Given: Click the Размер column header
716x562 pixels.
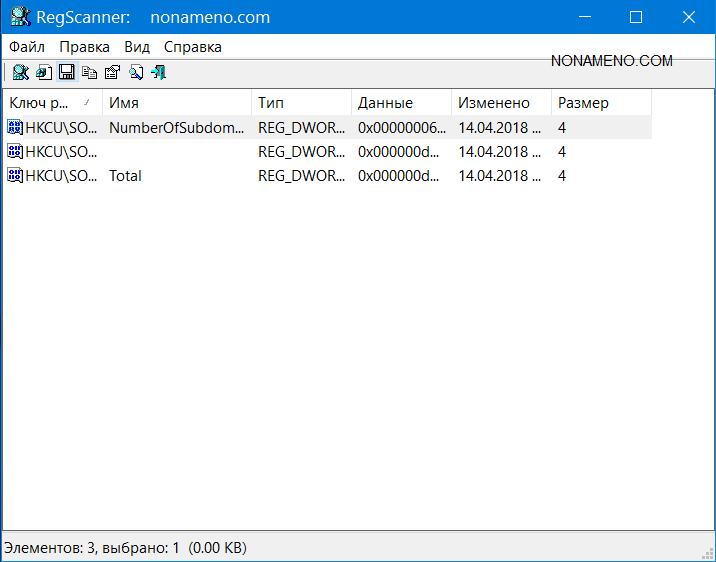Looking at the screenshot, I should pyautogui.click(x=600, y=103).
